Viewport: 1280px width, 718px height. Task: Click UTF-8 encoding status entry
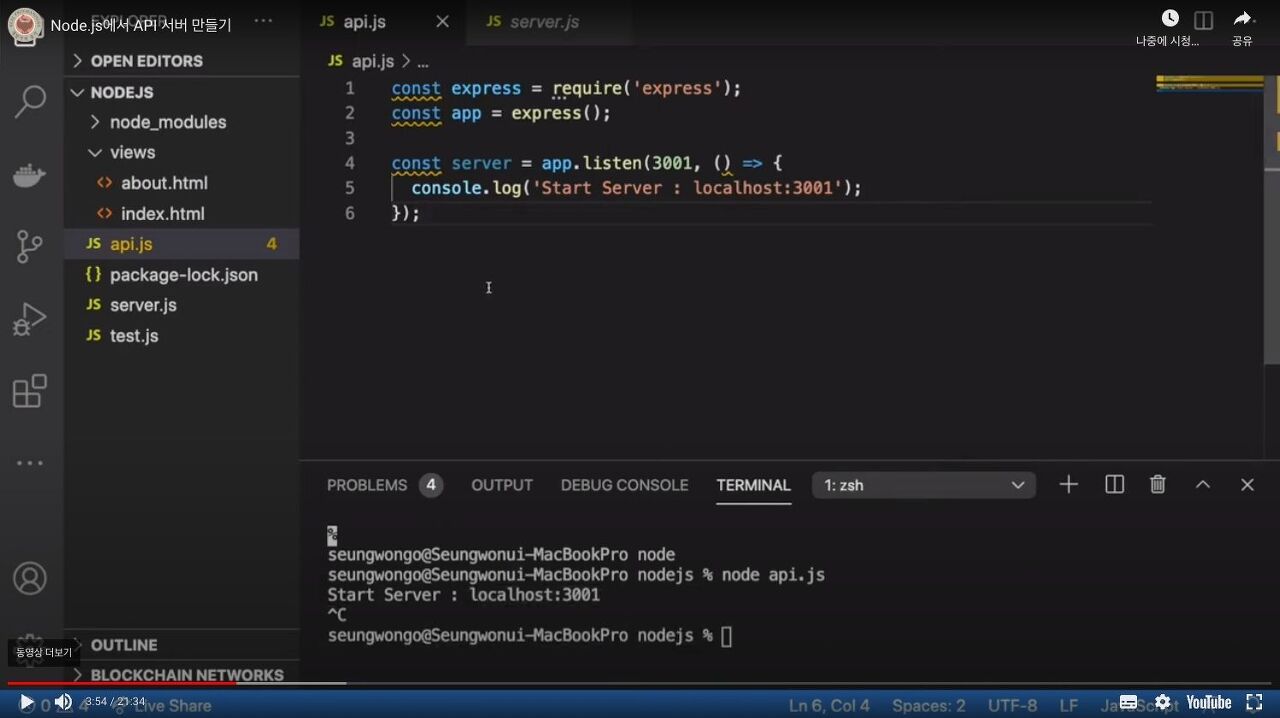(1012, 705)
